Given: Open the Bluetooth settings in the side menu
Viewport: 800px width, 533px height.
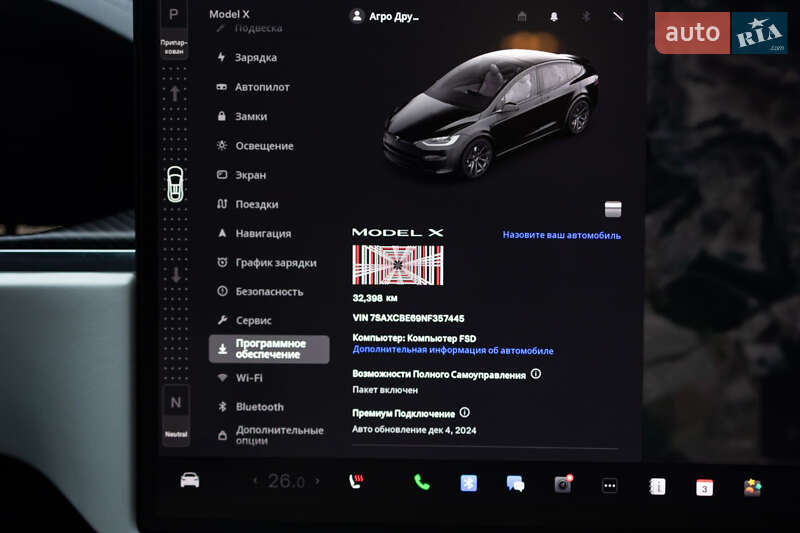Looking at the screenshot, I should [251, 407].
